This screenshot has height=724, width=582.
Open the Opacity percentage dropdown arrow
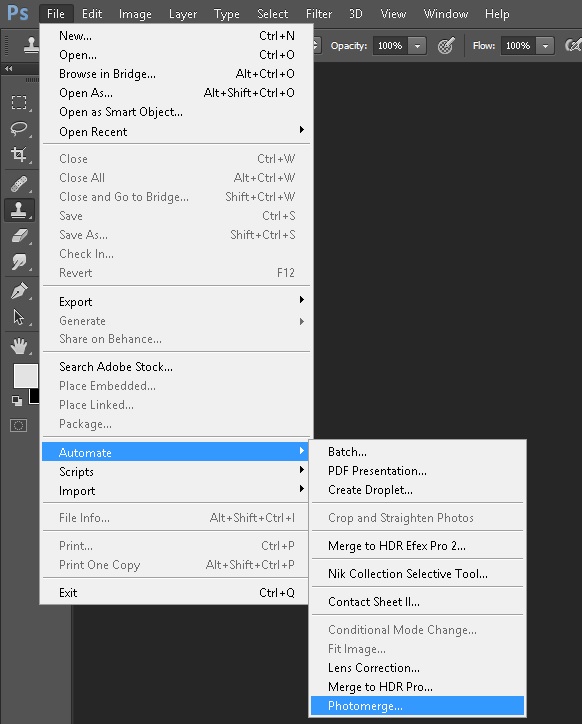(x=417, y=46)
